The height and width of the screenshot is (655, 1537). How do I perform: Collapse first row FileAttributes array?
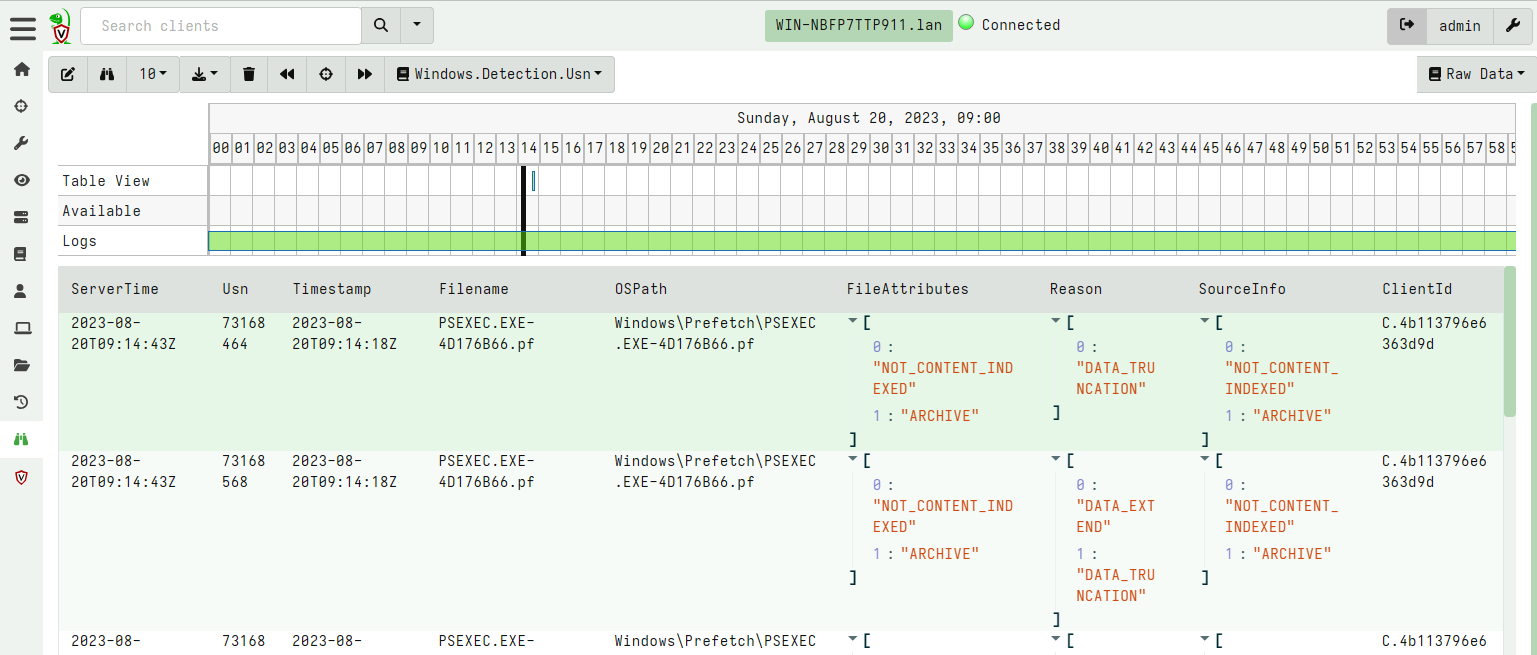852,322
